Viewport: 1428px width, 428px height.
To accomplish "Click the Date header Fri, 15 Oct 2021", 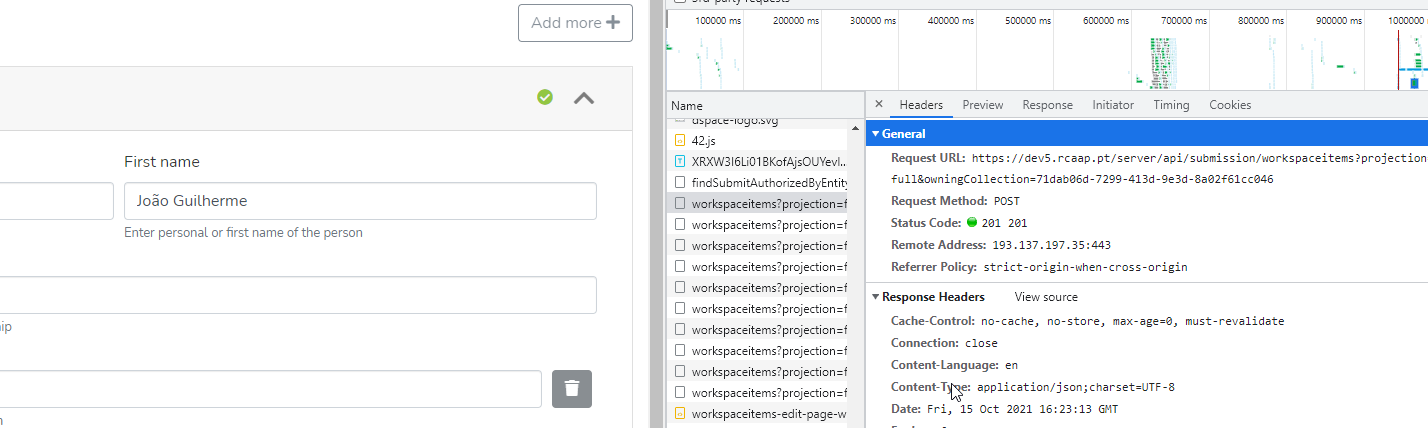I will (x=1004, y=409).
